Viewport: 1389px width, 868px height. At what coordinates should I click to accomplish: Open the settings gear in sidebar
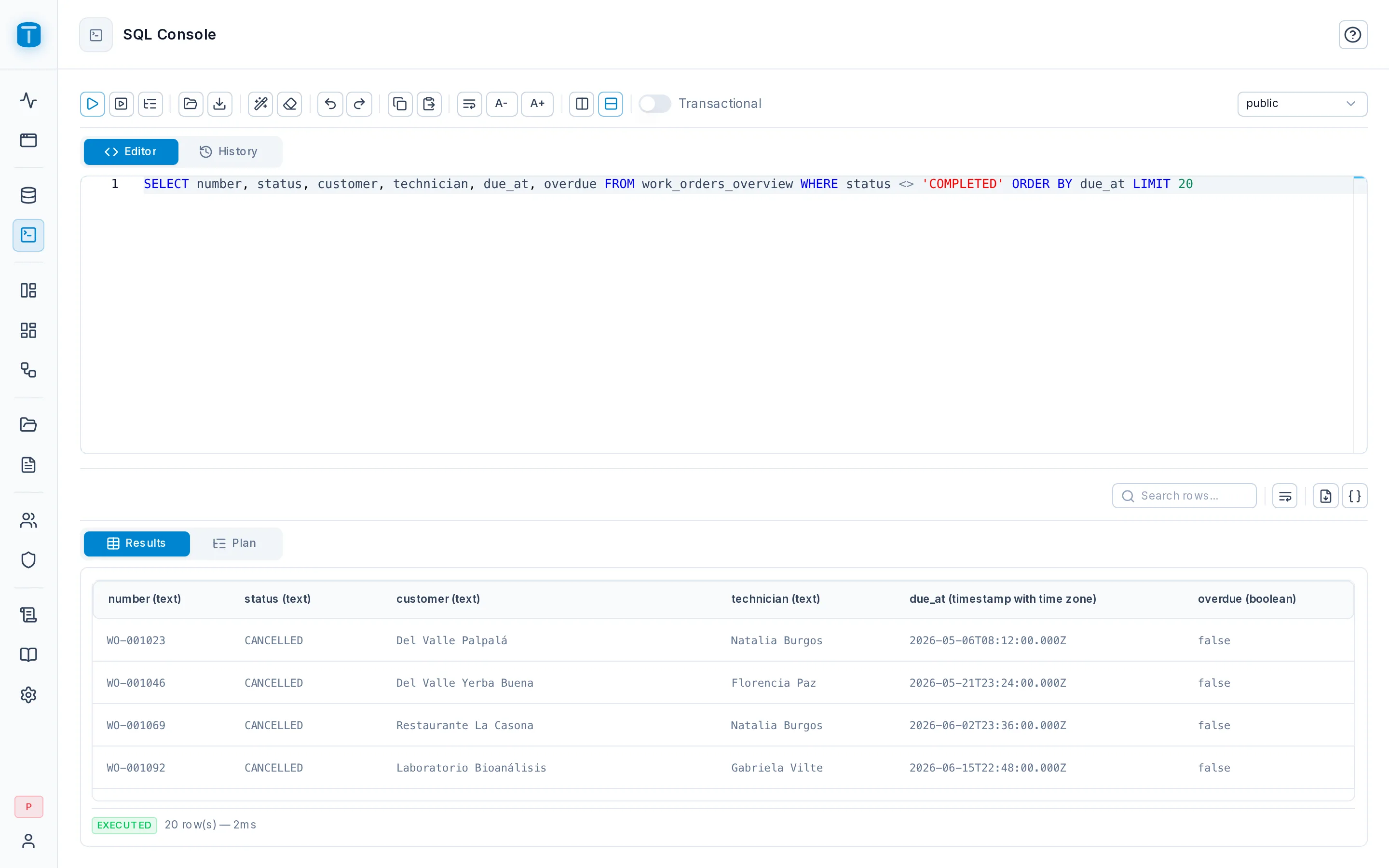(29, 695)
